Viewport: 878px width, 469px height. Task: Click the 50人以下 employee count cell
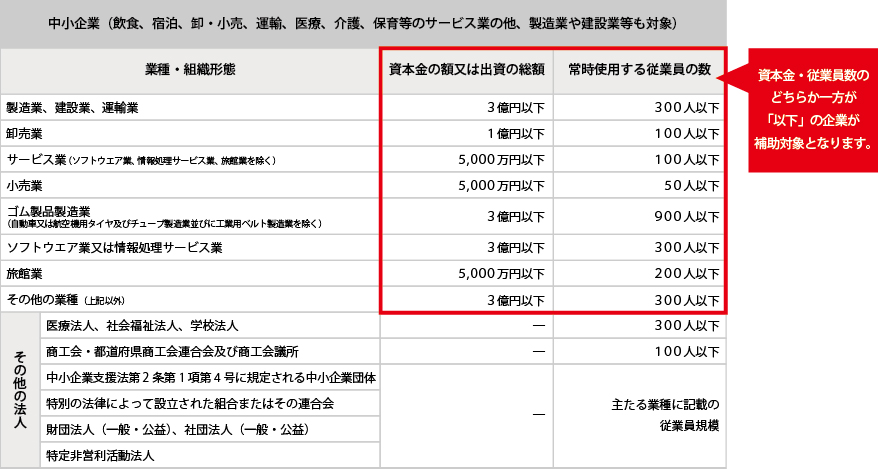point(691,185)
